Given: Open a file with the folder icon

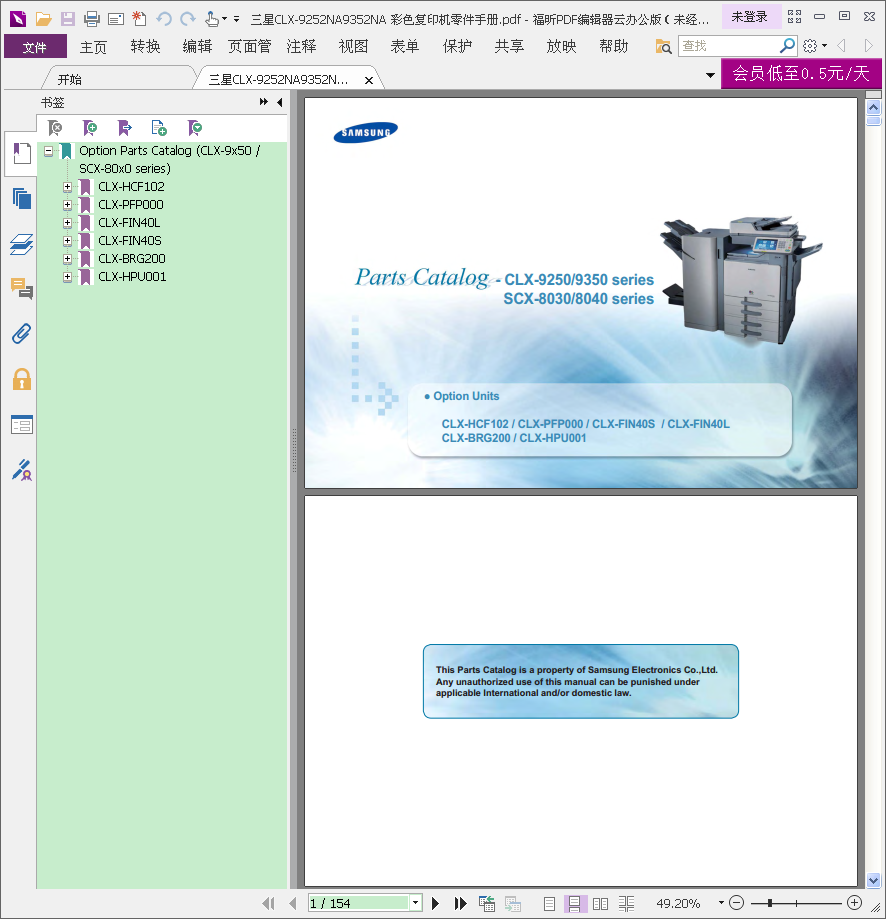Looking at the screenshot, I should pyautogui.click(x=43, y=19).
